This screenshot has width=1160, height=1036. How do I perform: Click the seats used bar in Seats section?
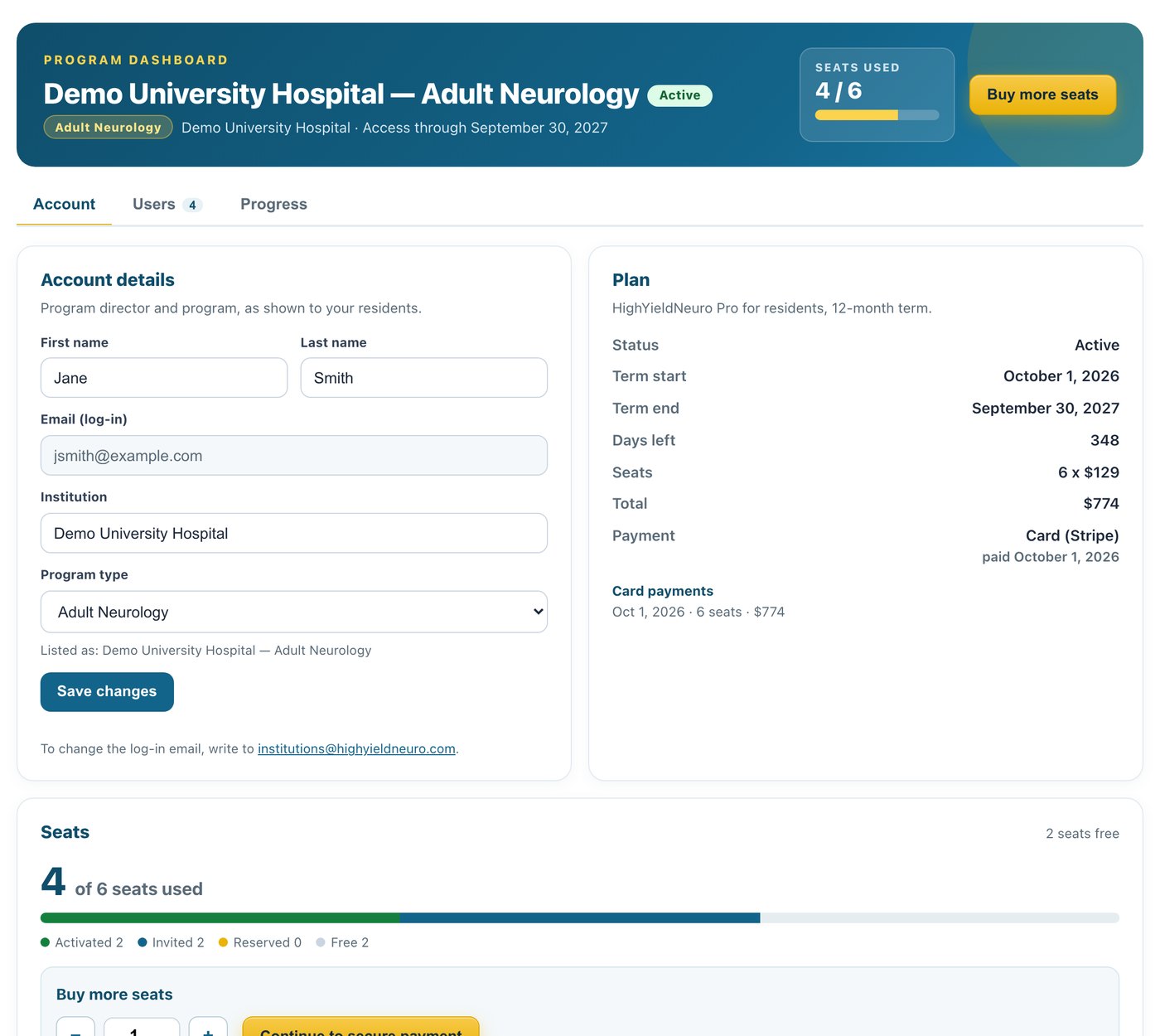[580, 917]
